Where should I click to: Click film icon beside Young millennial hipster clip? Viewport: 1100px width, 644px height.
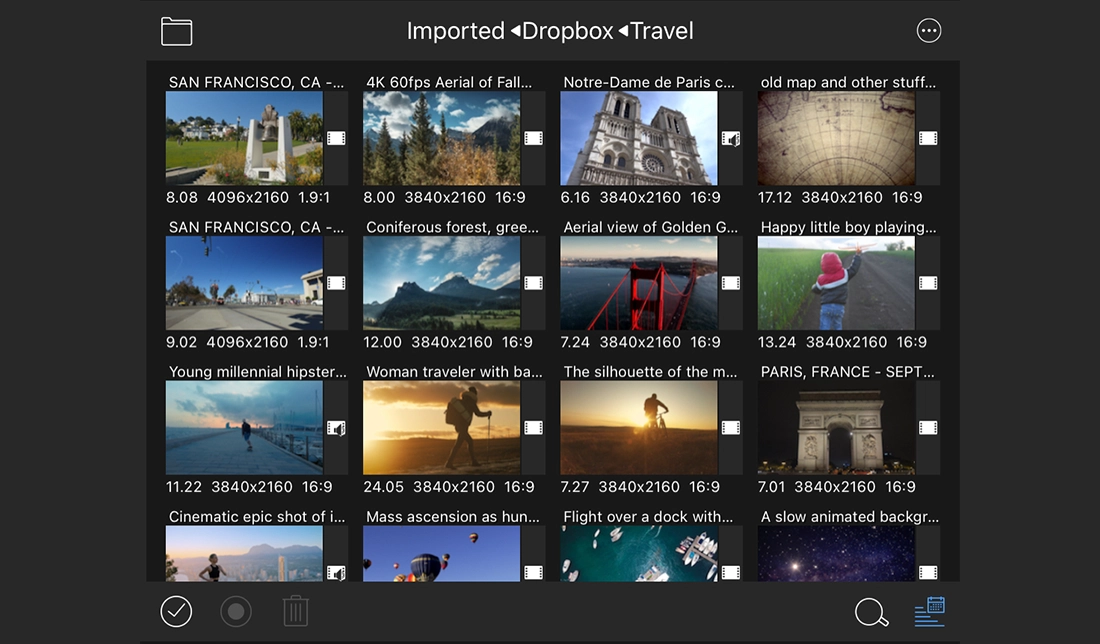pyautogui.click(x=336, y=428)
